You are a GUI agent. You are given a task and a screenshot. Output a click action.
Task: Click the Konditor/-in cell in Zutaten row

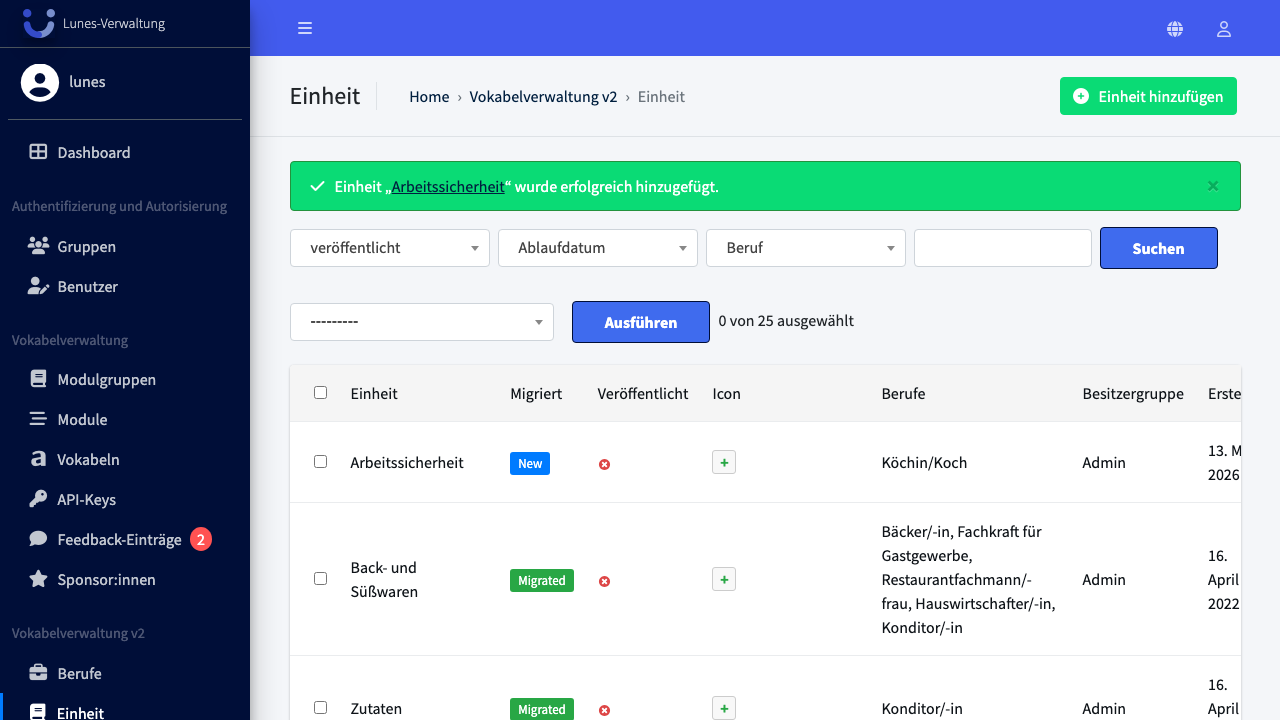922,708
